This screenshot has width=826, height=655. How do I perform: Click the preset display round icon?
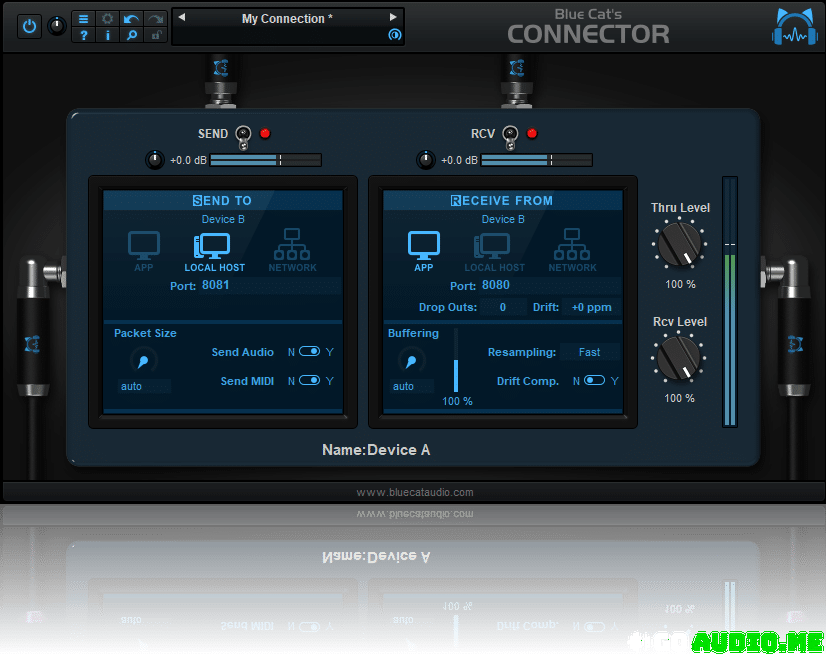click(395, 35)
